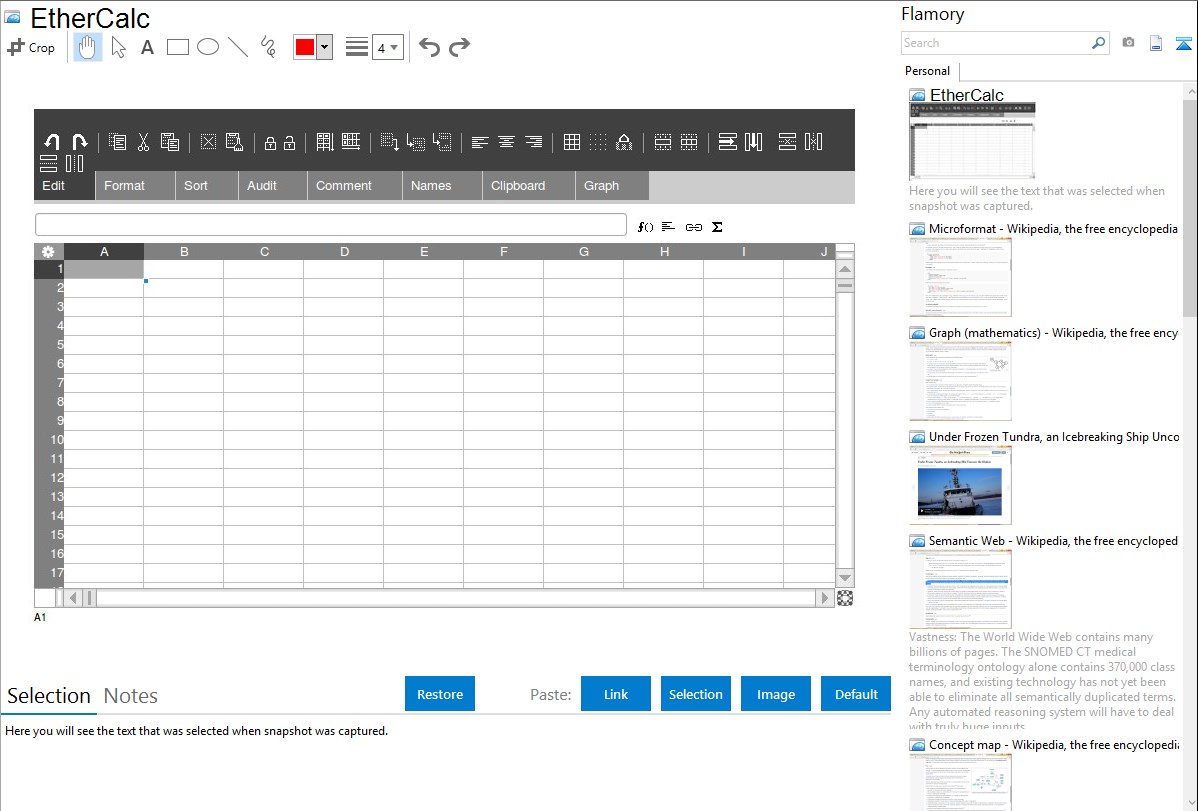
Task: Redo the last annotation
Action: pyautogui.click(x=459, y=47)
